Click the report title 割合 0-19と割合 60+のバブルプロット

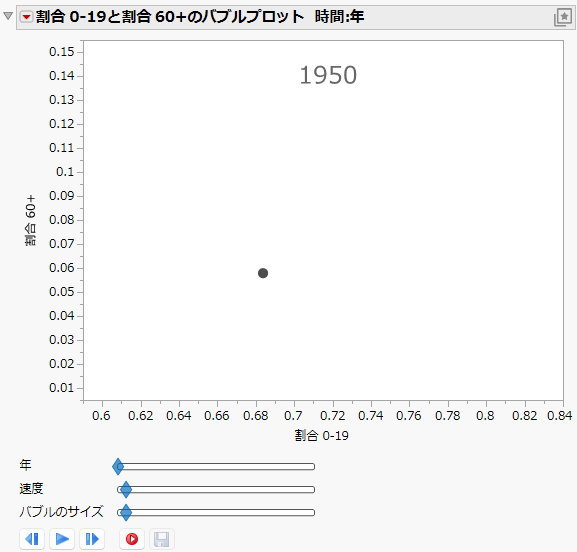[x=170, y=17]
